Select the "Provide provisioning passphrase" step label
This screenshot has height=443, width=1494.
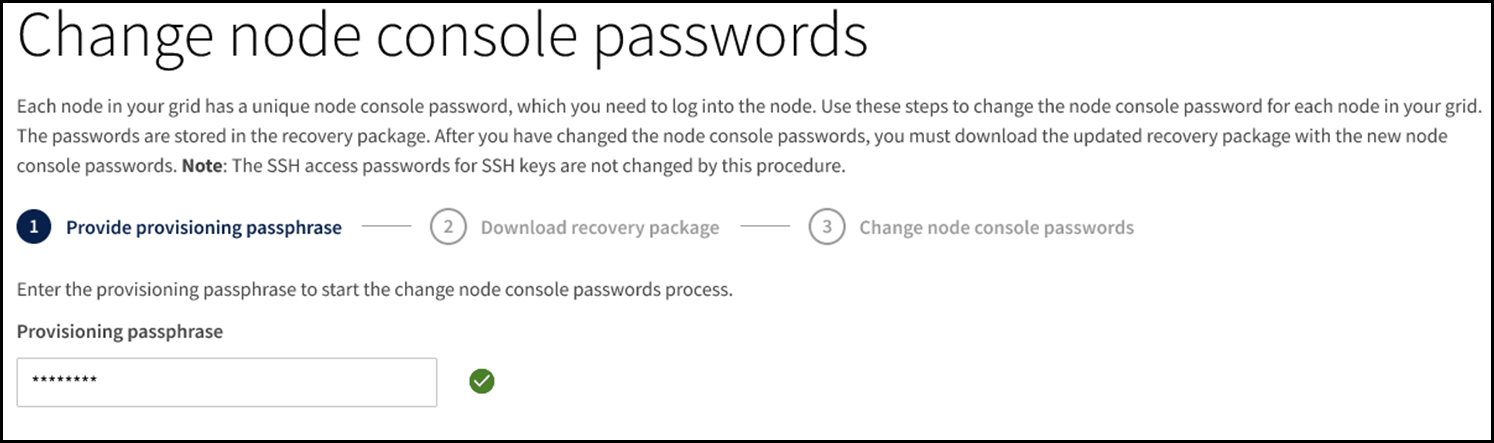[x=203, y=228]
